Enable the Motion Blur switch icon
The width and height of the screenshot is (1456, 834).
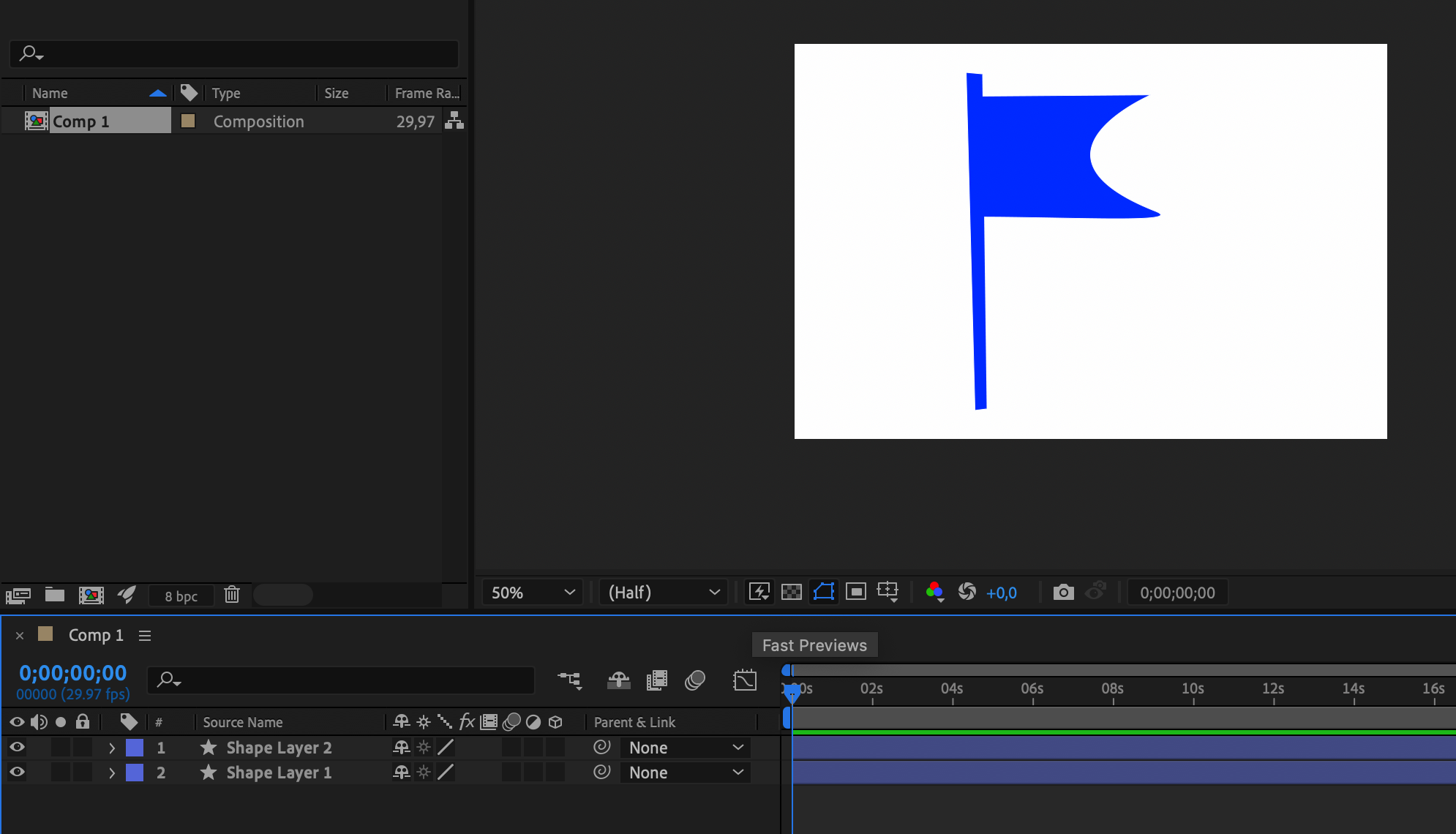point(694,680)
